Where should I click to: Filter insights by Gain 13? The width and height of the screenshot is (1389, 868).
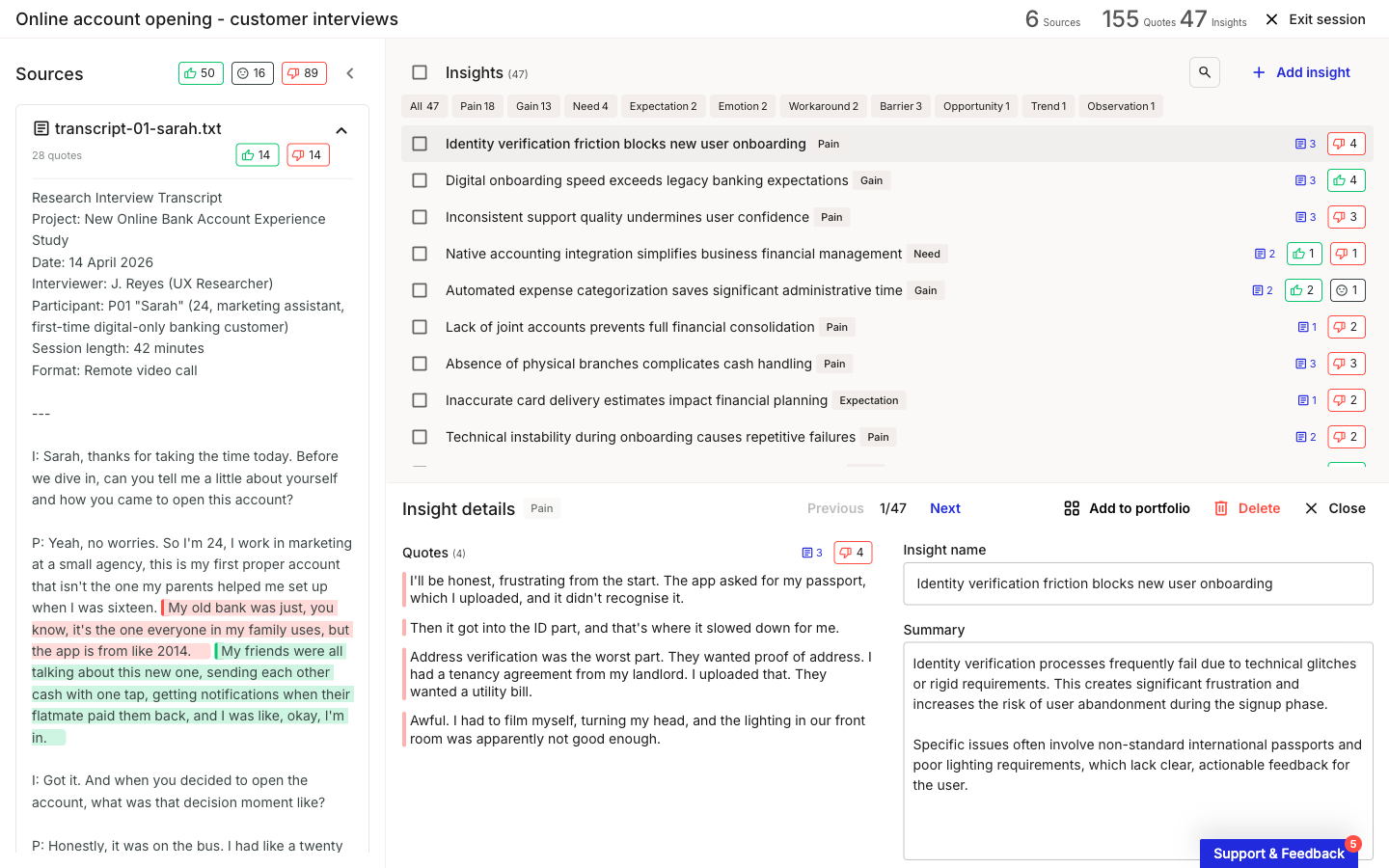point(533,106)
